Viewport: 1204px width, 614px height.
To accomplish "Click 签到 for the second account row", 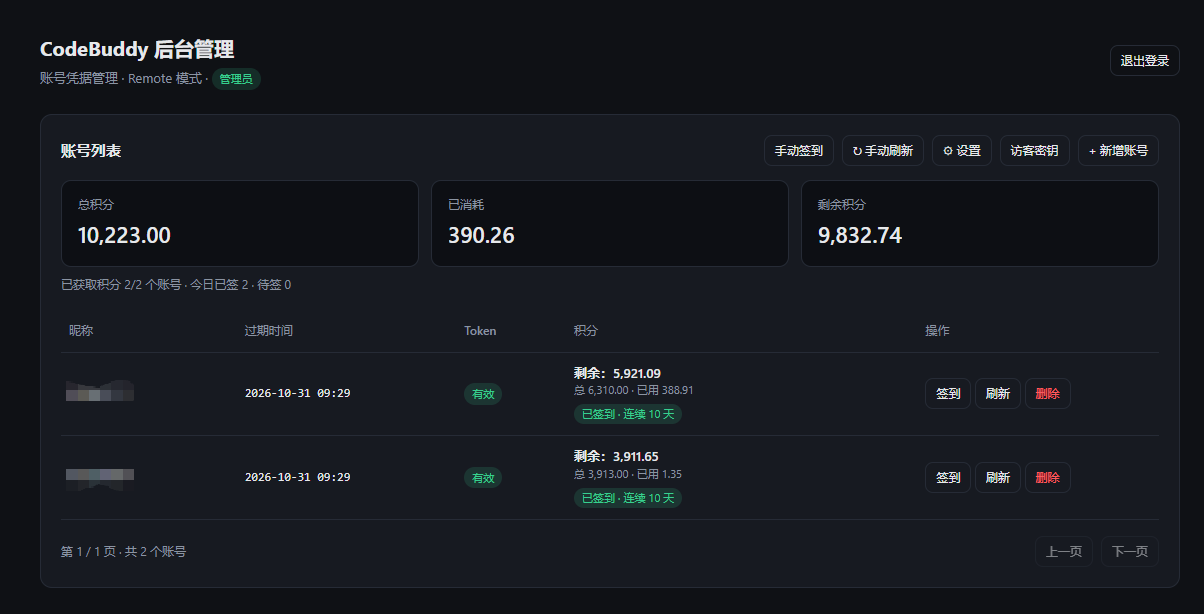I will point(948,478).
